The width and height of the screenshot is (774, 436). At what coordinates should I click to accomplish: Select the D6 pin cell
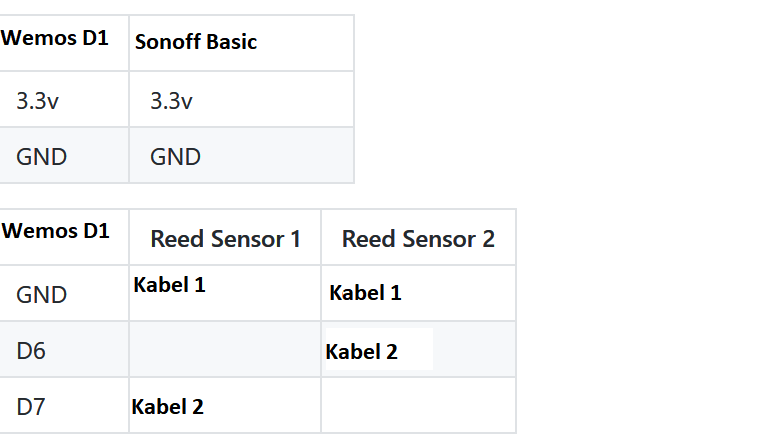31,351
